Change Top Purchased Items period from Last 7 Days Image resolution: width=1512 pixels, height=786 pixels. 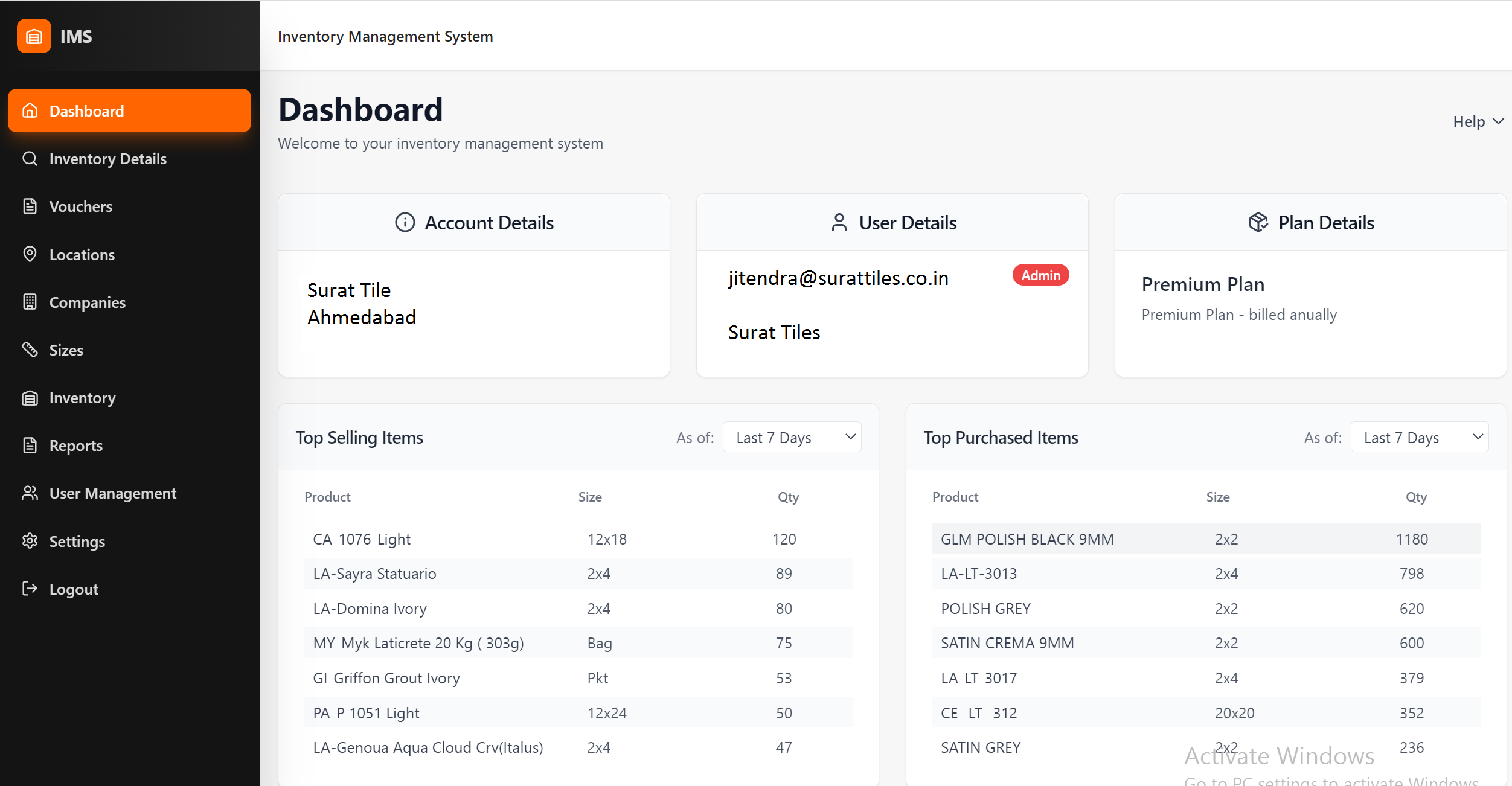click(1420, 436)
